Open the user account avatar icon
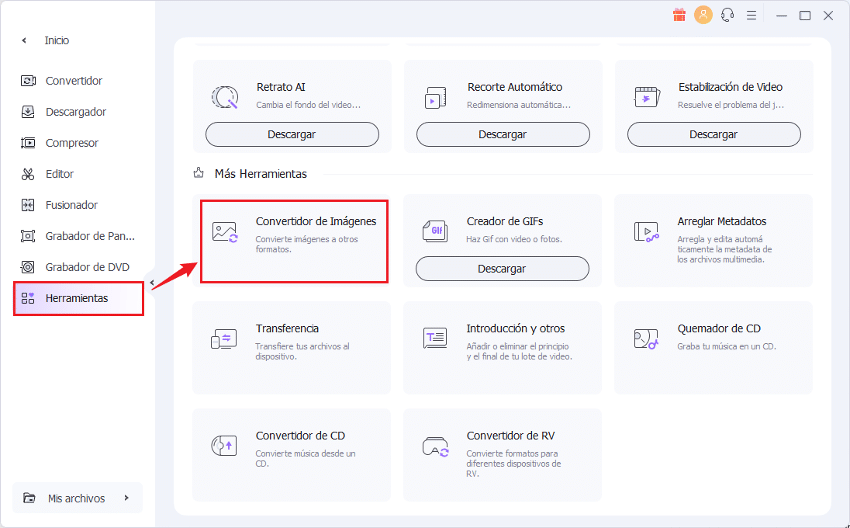The height and width of the screenshot is (528, 850). point(703,15)
